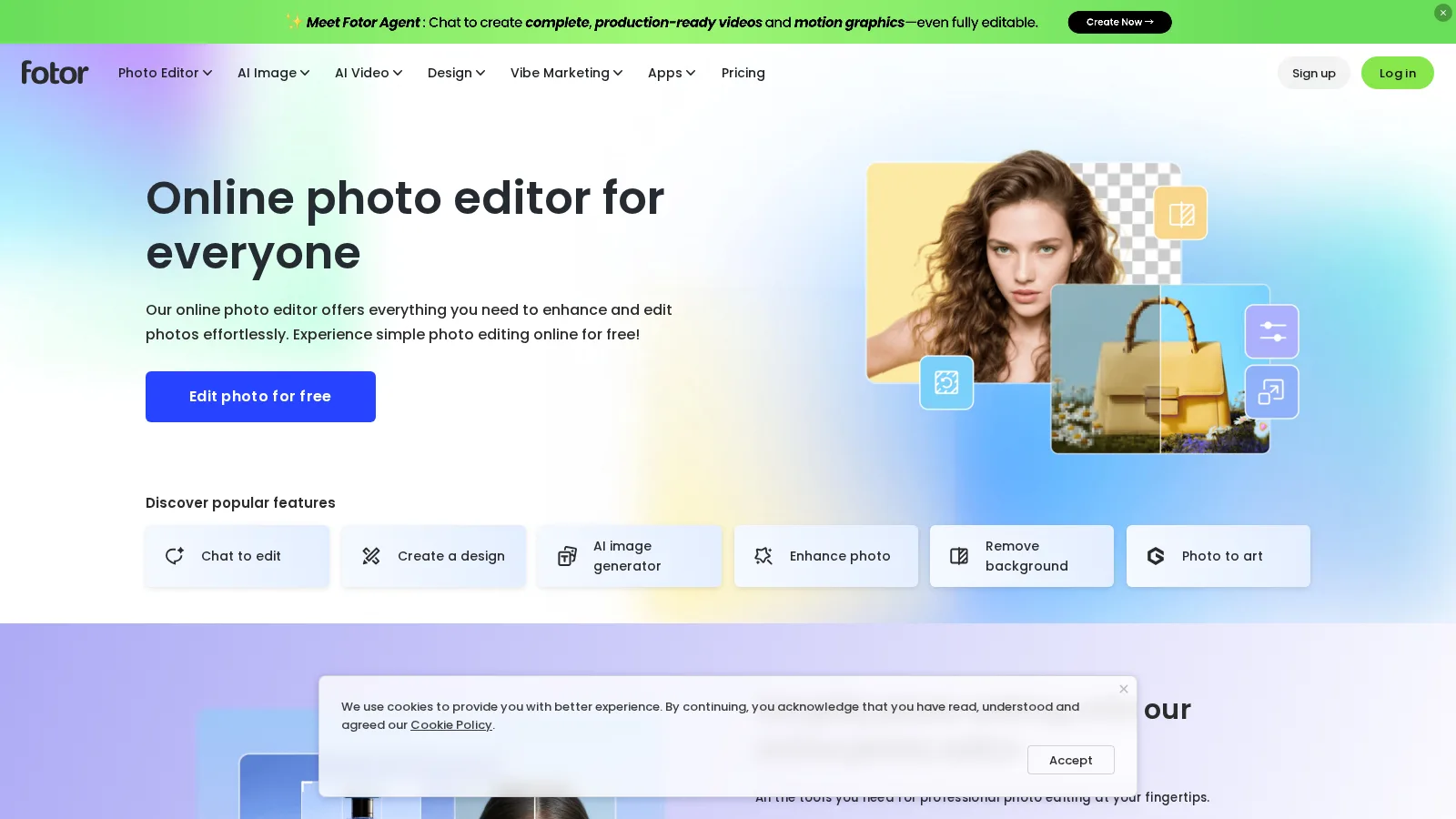Expand the AI Image dropdown
The width and height of the screenshot is (1456, 819).
pos(273,73)
